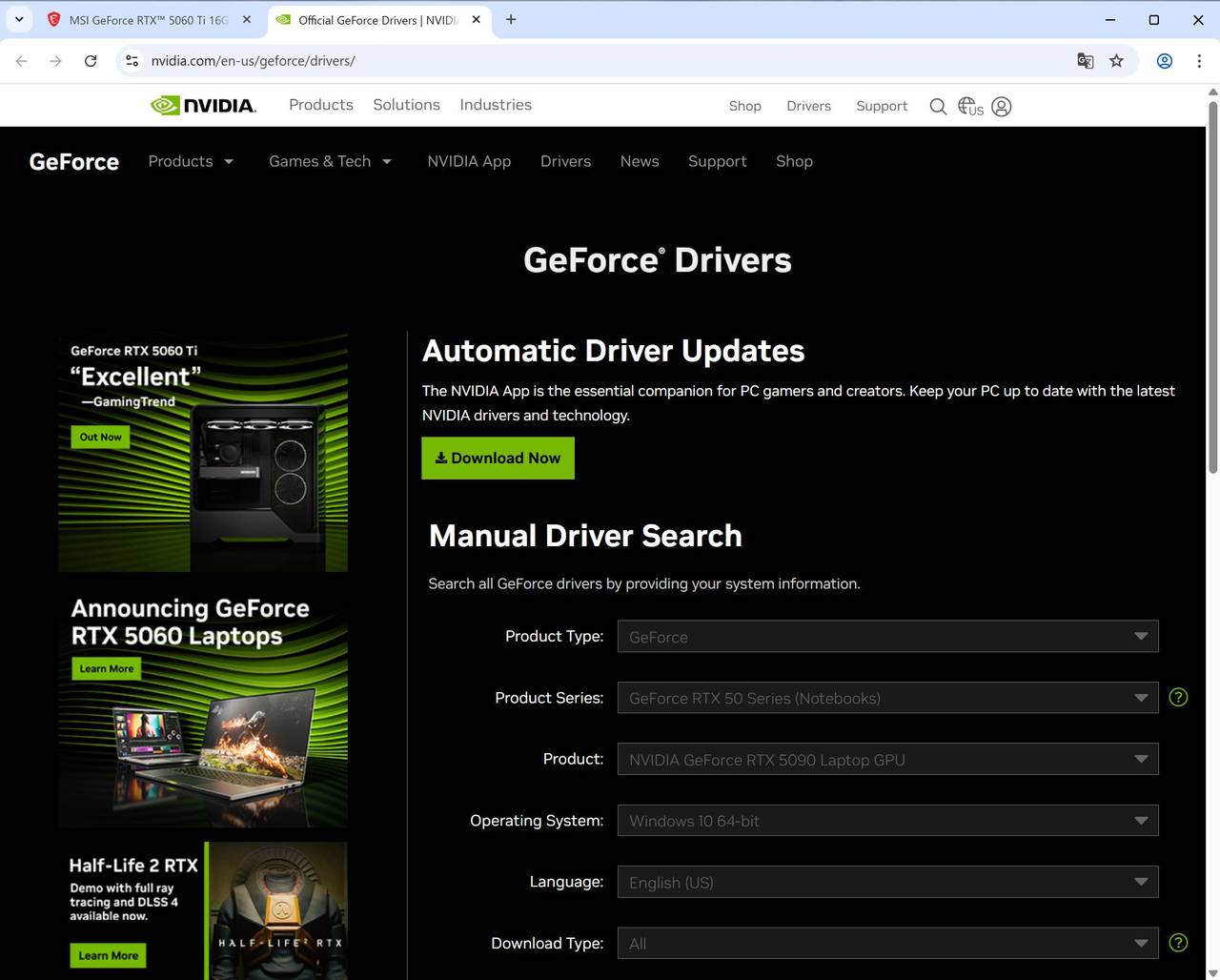This screenshot has height=980, width=1220.
Task: Open the Product Type dropdown
Action: (888, 637)
